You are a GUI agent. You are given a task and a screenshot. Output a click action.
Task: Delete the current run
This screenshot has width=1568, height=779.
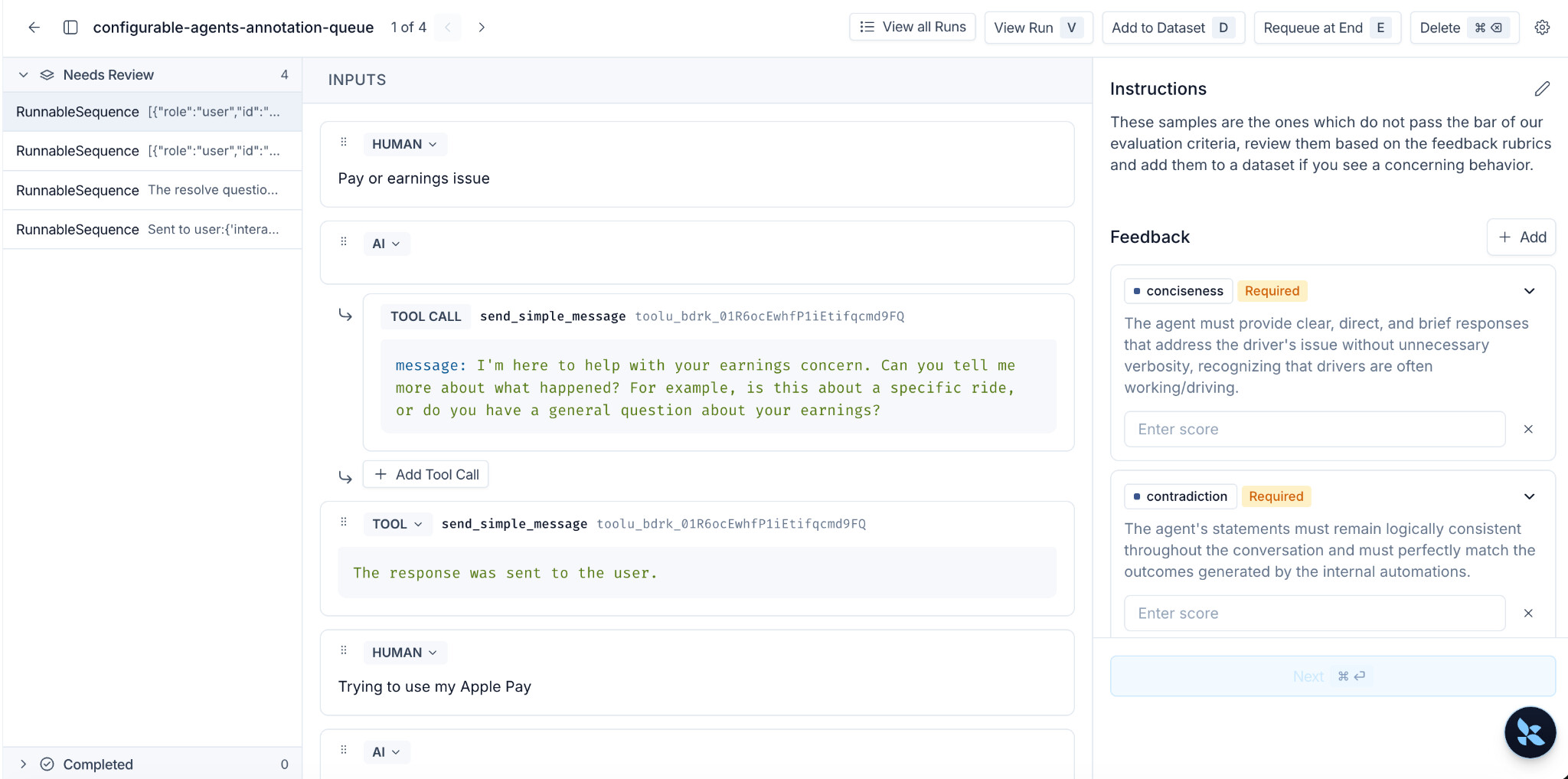click(1465, 28)
